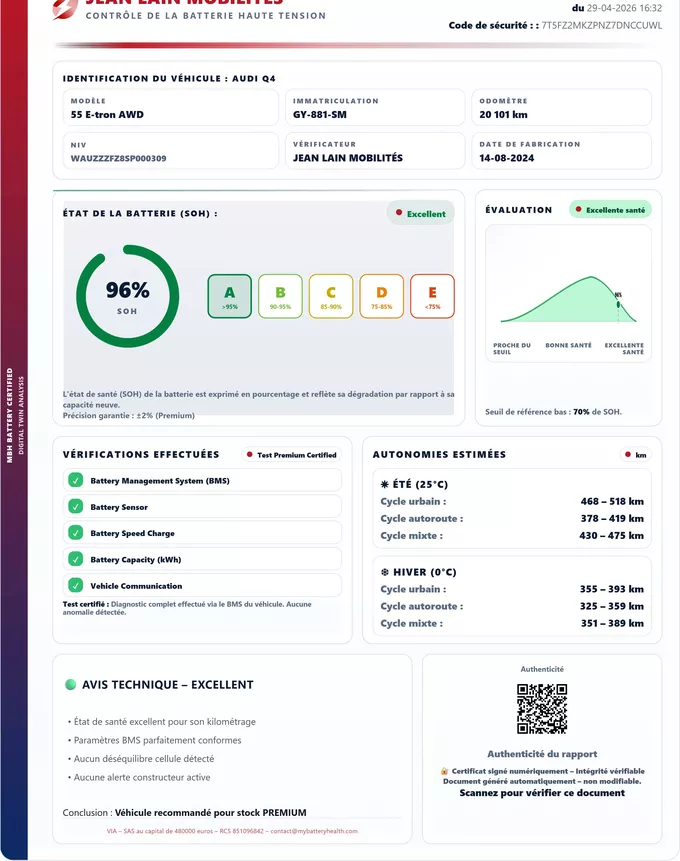
Task: Select the grade A >95% box
Action: click(230, 297)
